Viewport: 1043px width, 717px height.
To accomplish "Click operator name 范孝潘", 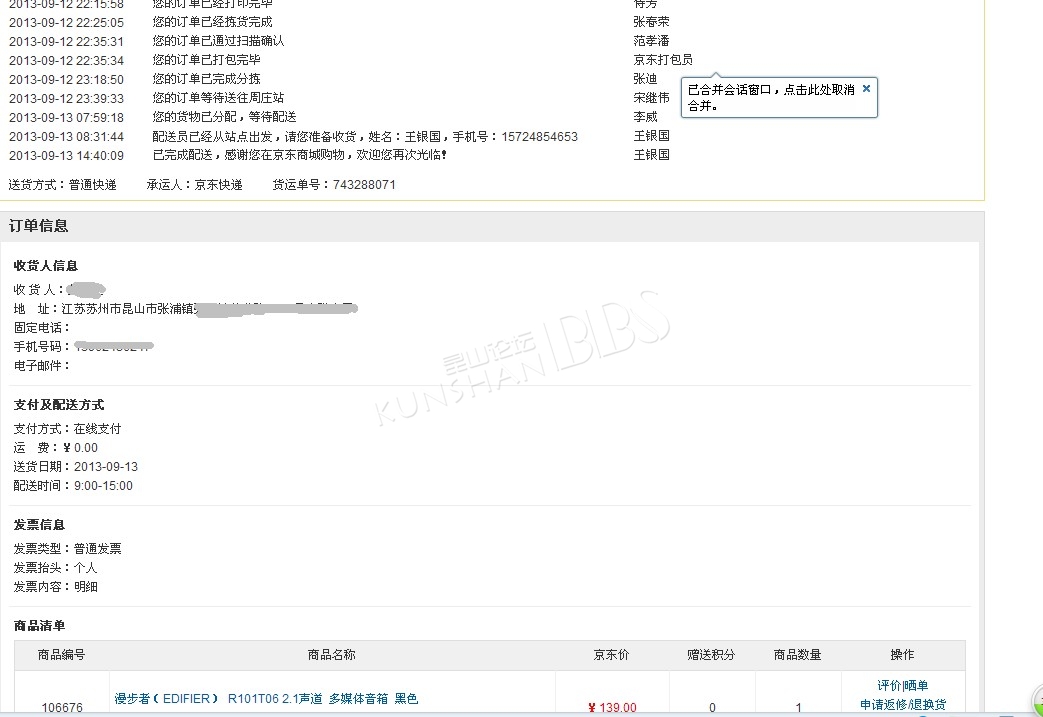I will tap(651, 41).
